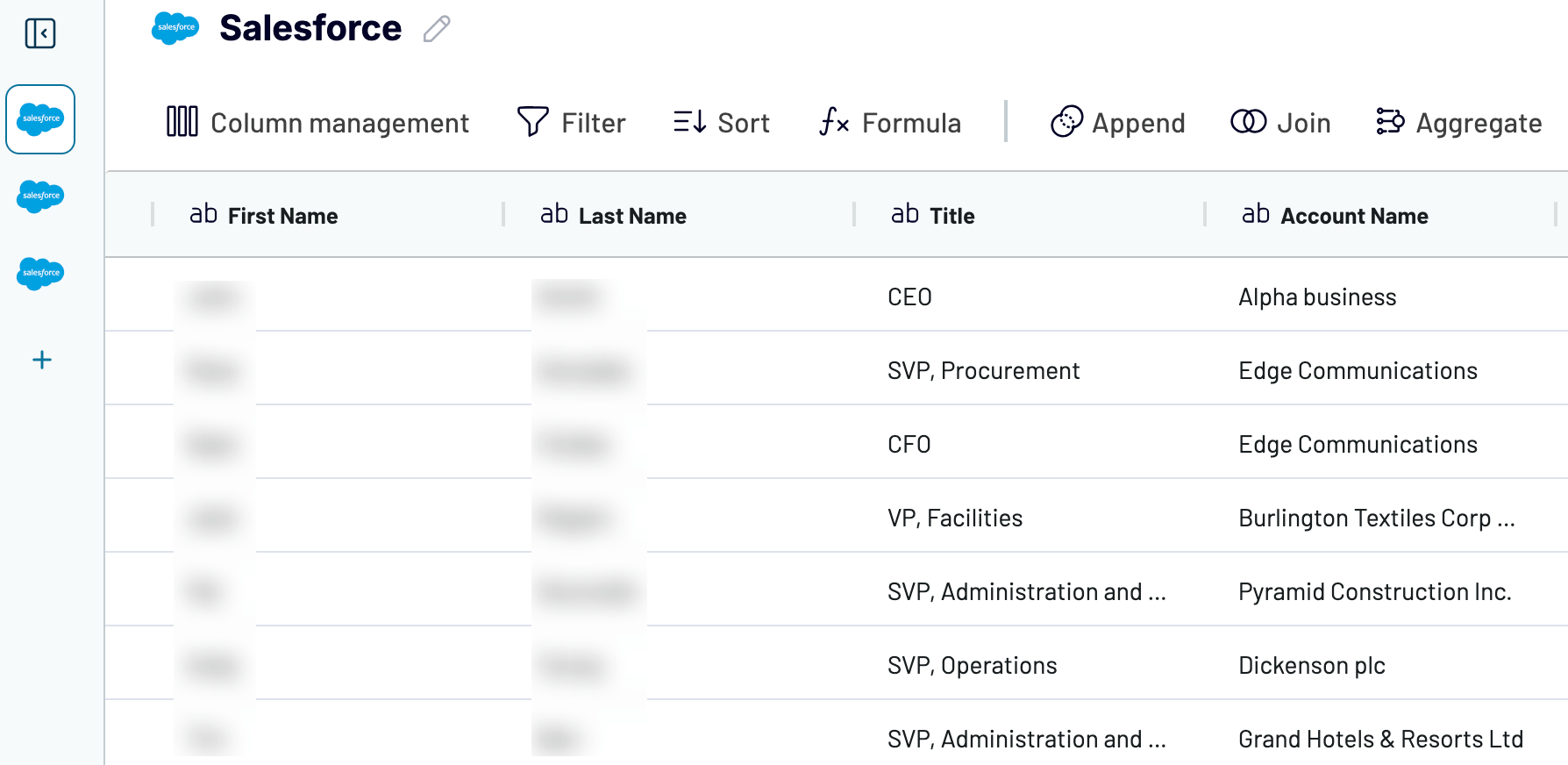
Task: Switch to the third Salesforce source
Action: [40, 274]
